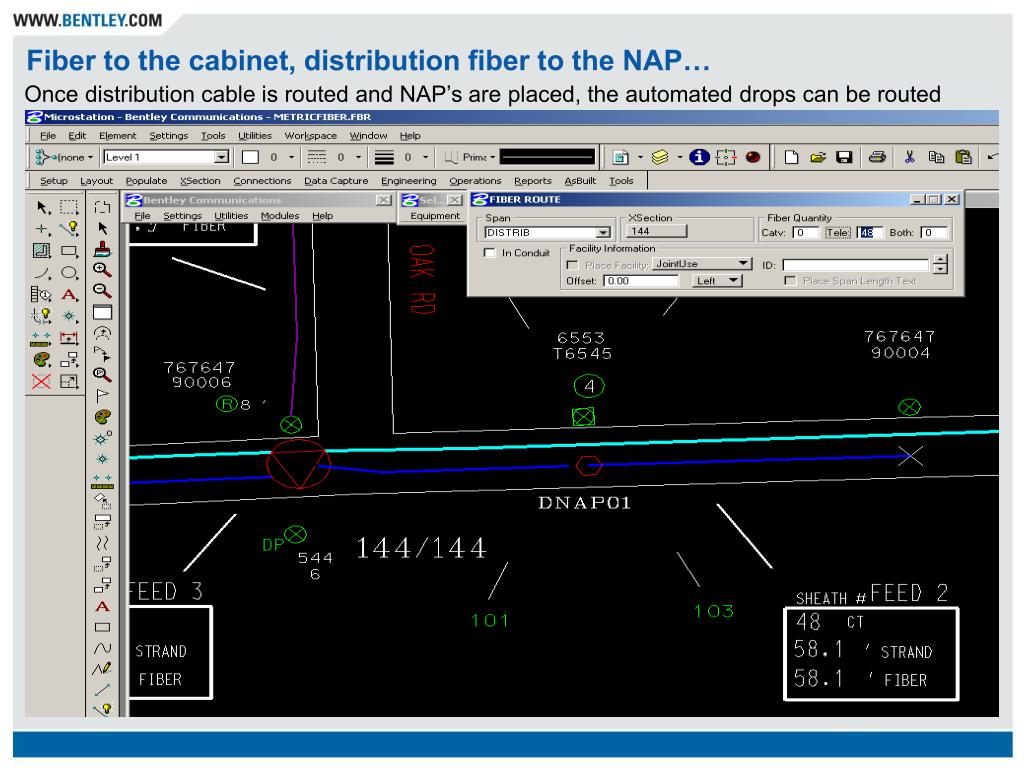Click the Cut scissors icon
The width and height of the screenshot is (1024, 768).
(x=909, y=157)
